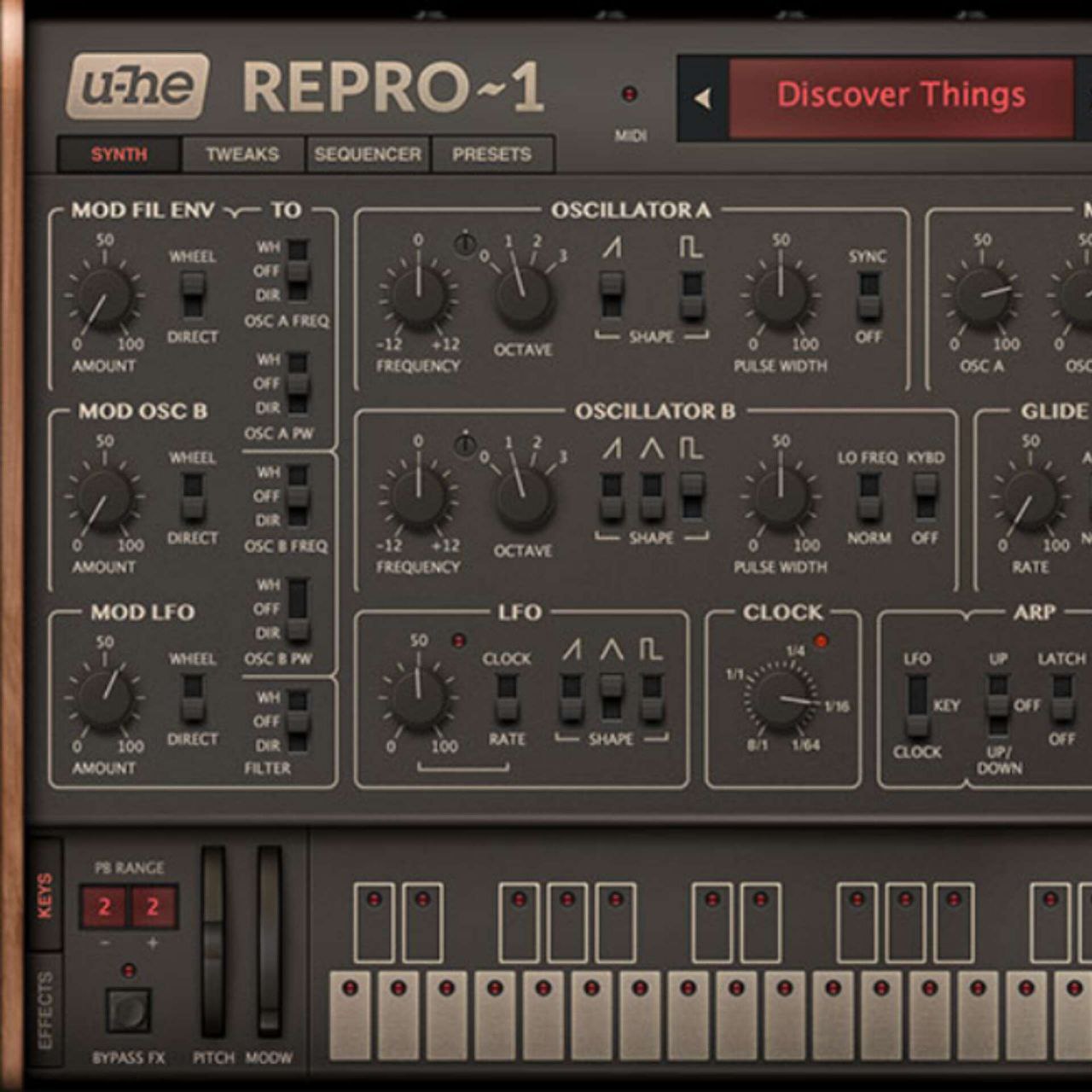Flip the KYBD / OFF switch
The height and width of the screenshot is (1092, 1092).
coord(926,497)
